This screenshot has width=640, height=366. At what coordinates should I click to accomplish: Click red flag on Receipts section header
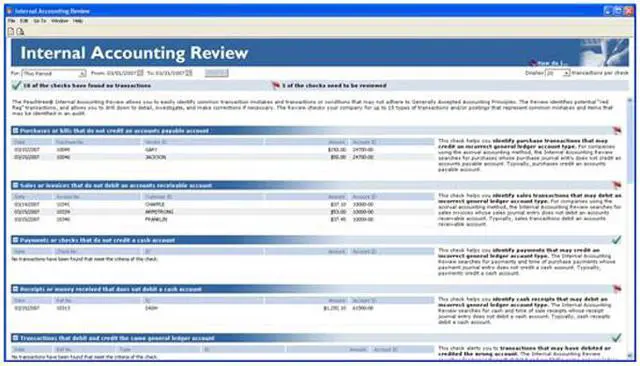coord(617,289)
